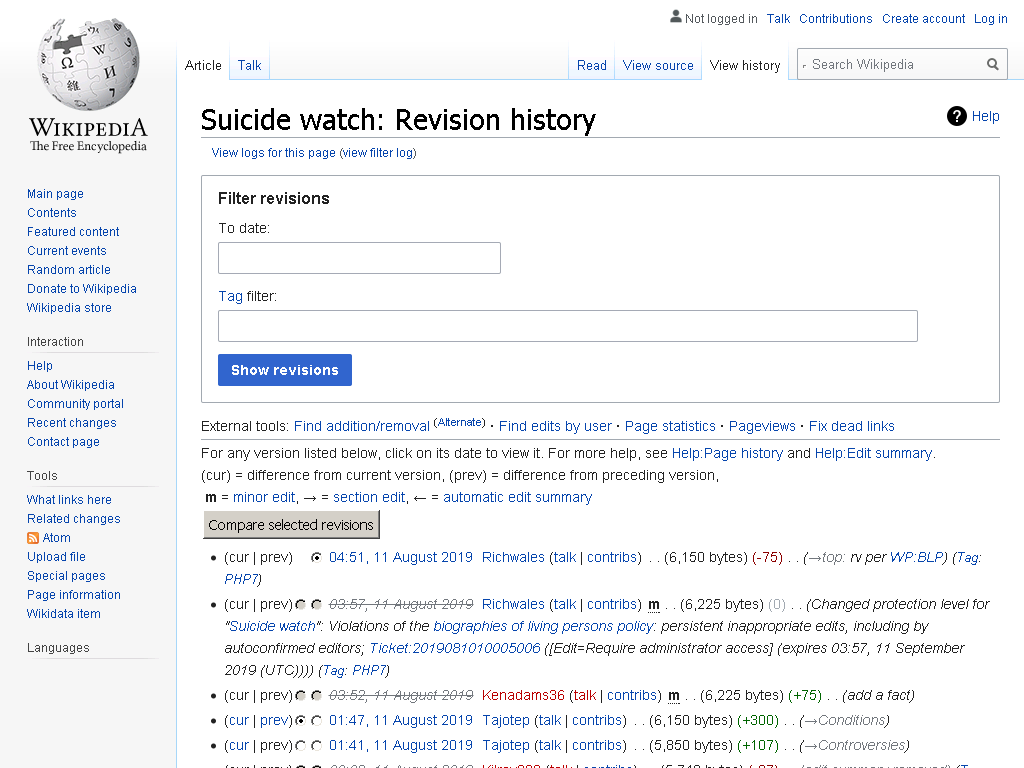Open Find edits by user
1024x768 pixels.
pos(555,426)
